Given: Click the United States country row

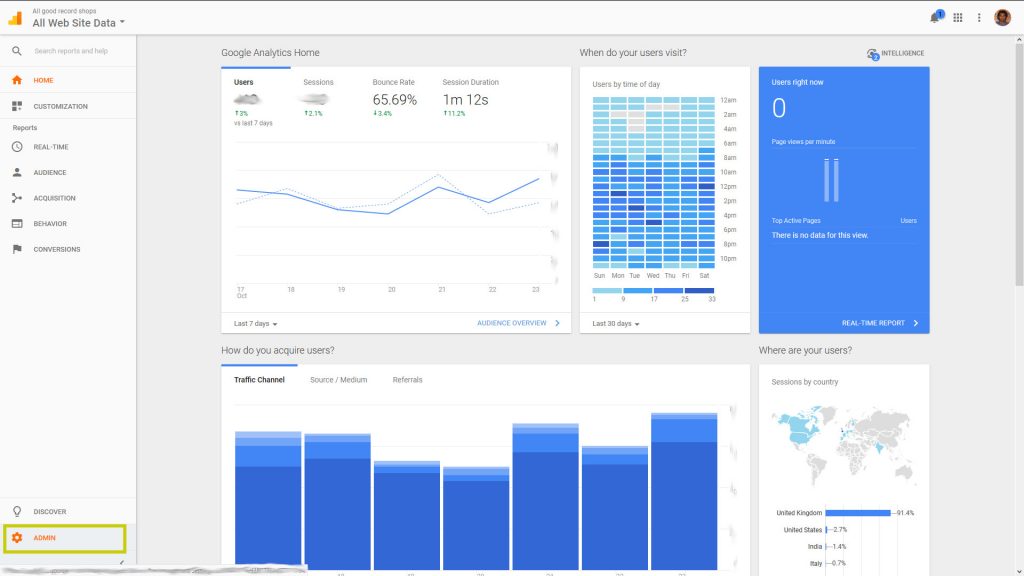Looking at the screenshot, I should point(816,530).
